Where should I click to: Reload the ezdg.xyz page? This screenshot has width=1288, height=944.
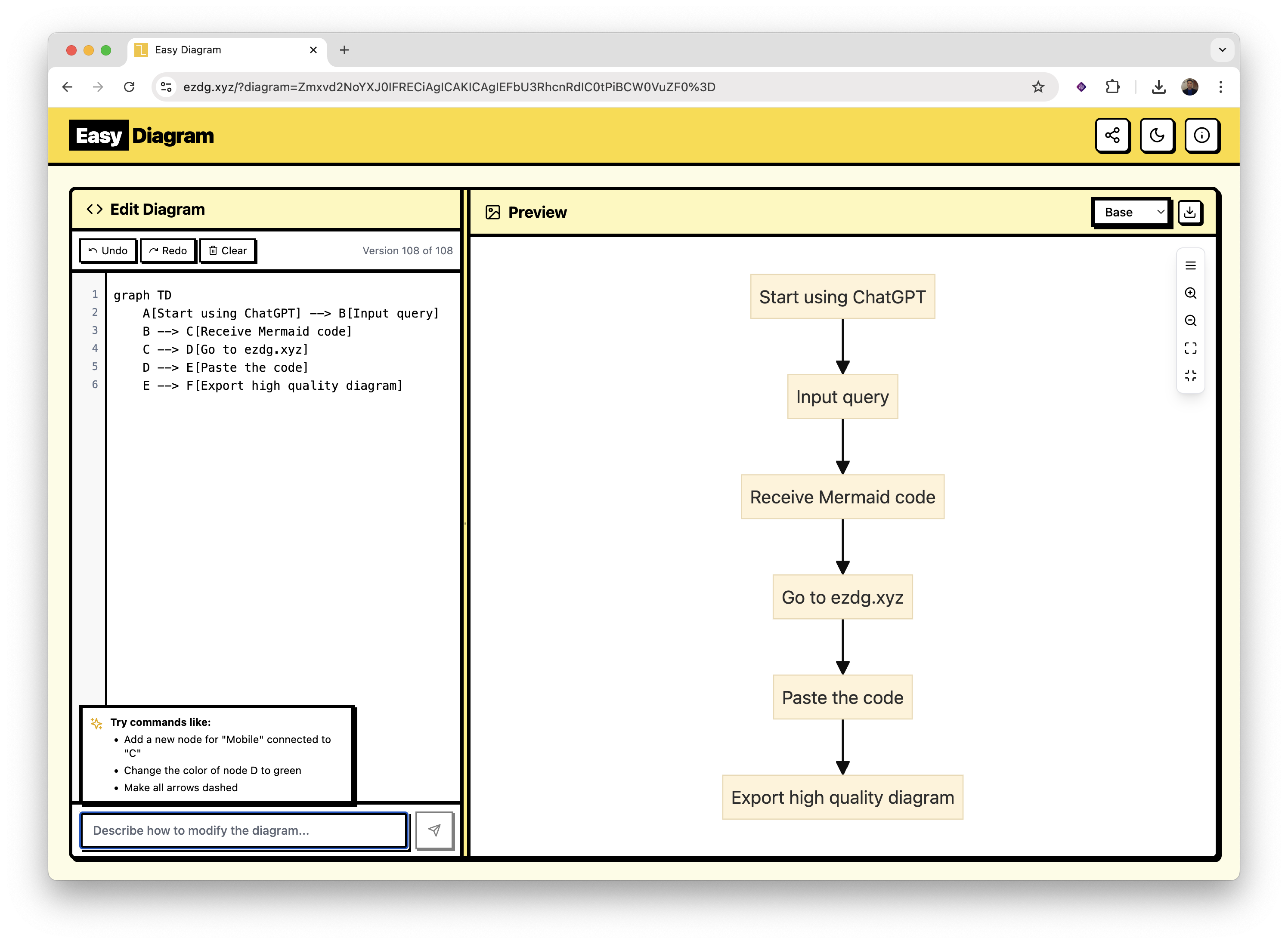(130, 87)
